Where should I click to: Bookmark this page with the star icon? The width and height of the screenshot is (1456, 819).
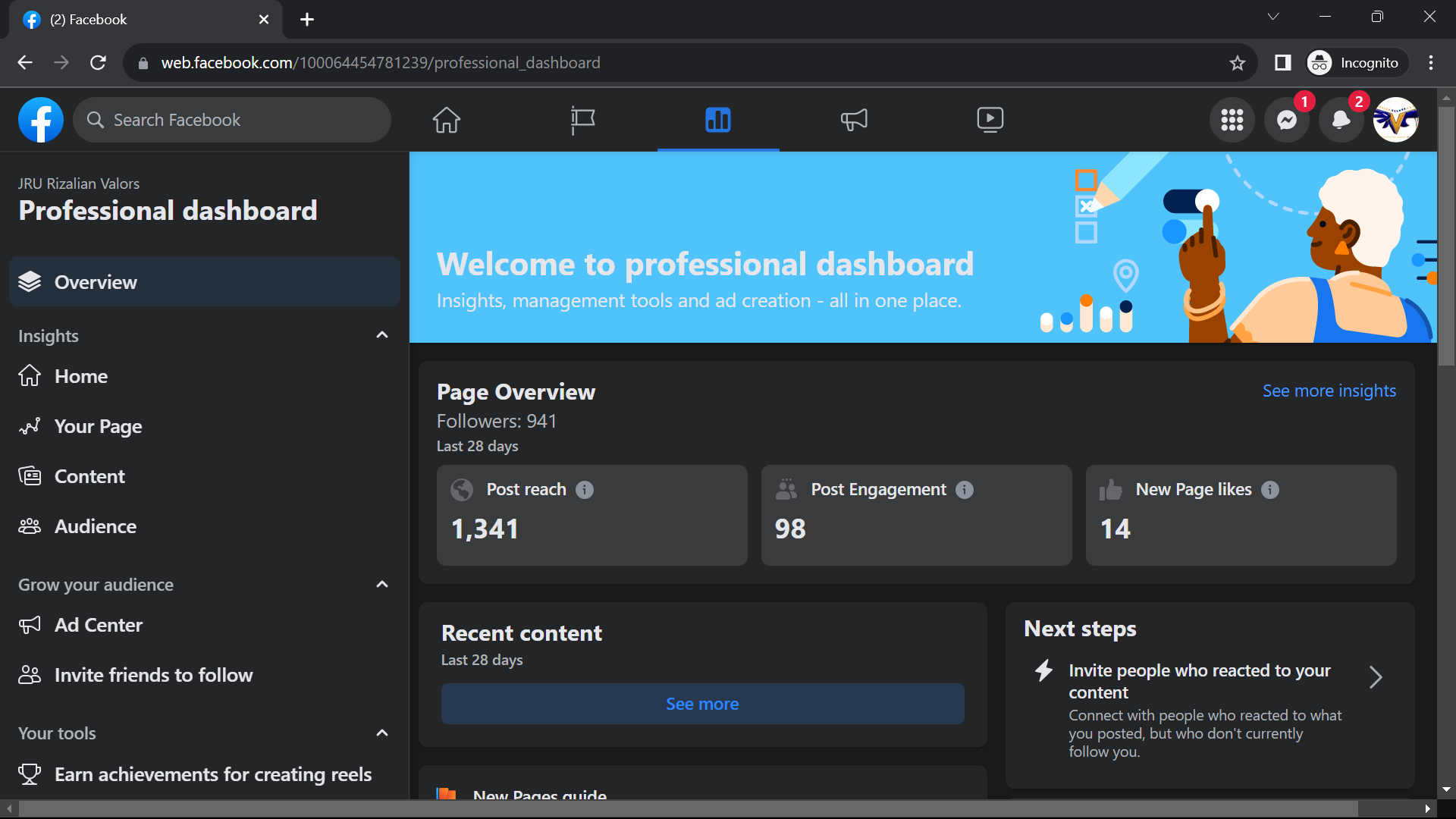click(x=1238, y=63)
